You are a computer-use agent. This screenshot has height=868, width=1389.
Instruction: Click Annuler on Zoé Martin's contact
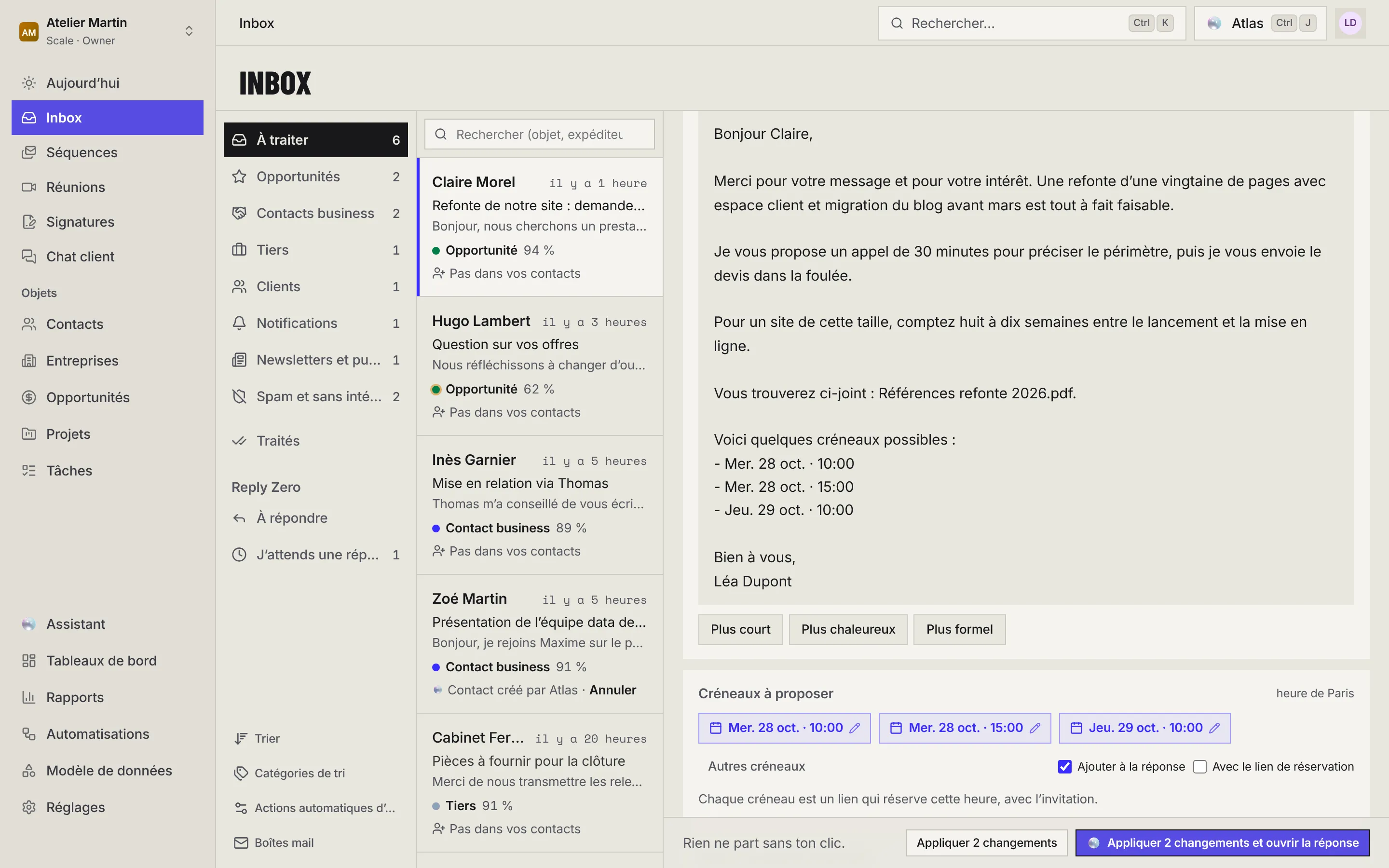[x=613, y=690]
